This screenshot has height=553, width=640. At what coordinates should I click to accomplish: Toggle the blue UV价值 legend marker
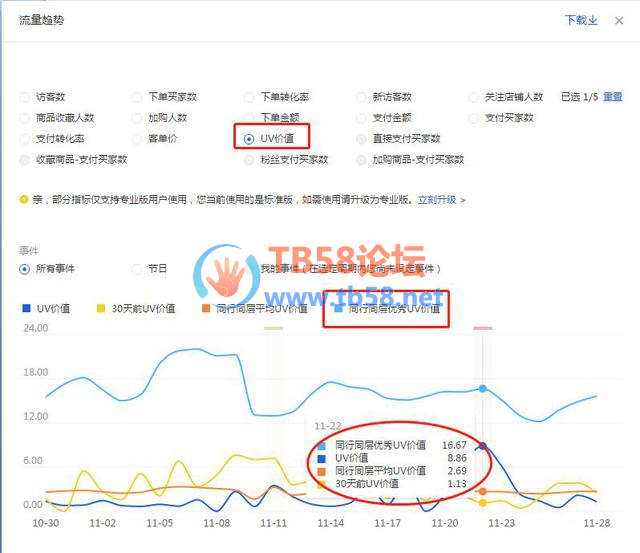tap(25, 309)
